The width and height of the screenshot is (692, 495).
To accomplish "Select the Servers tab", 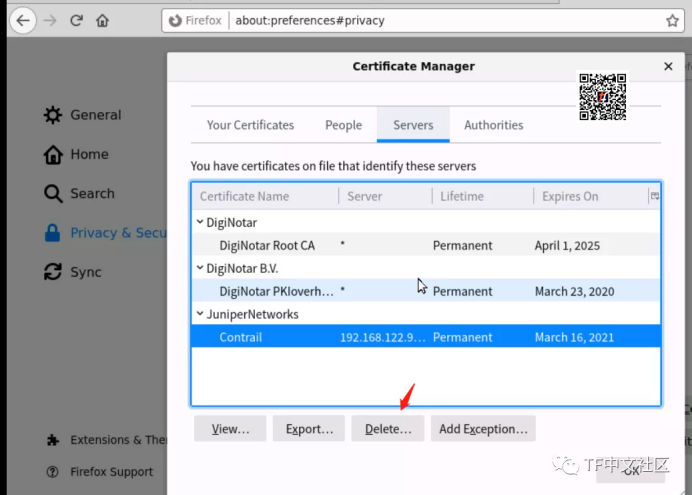I will click(413, 125).
